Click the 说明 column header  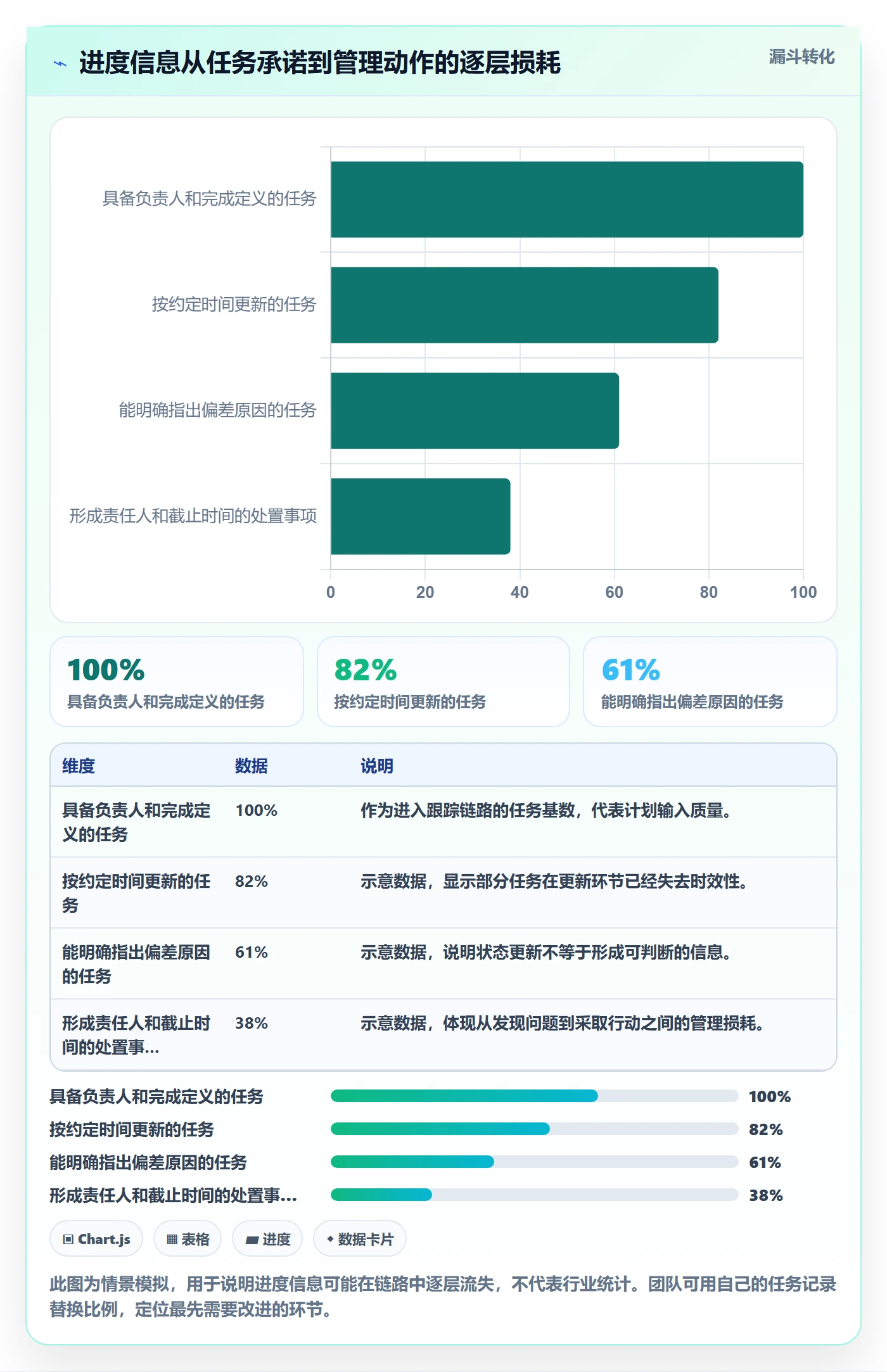377,766
